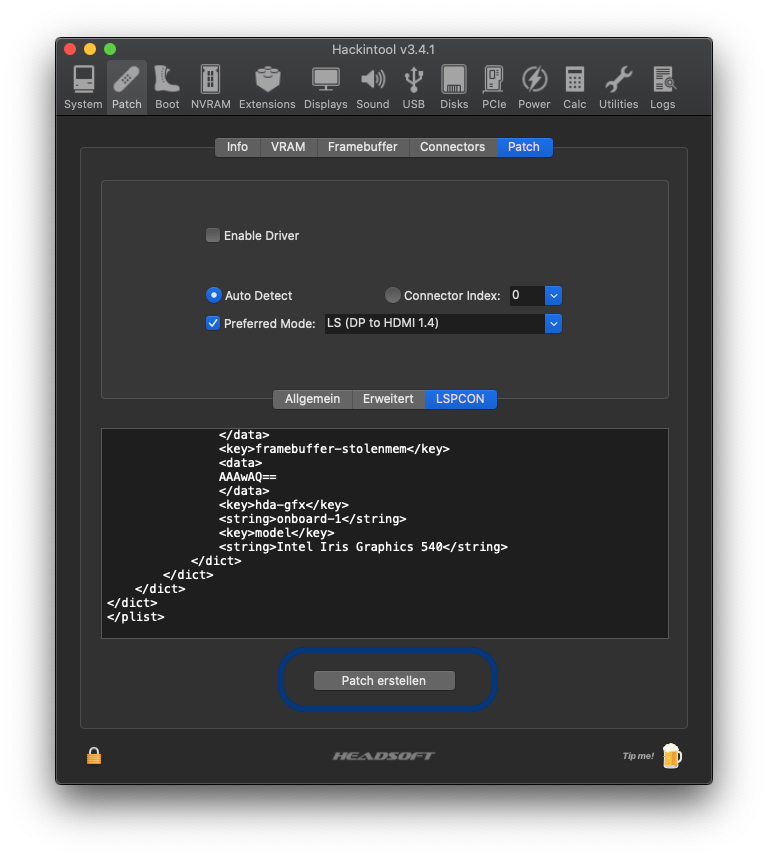Select the Auto Detect radio button
This screenshot has width=768, height=858.
[x=213, y=295]
